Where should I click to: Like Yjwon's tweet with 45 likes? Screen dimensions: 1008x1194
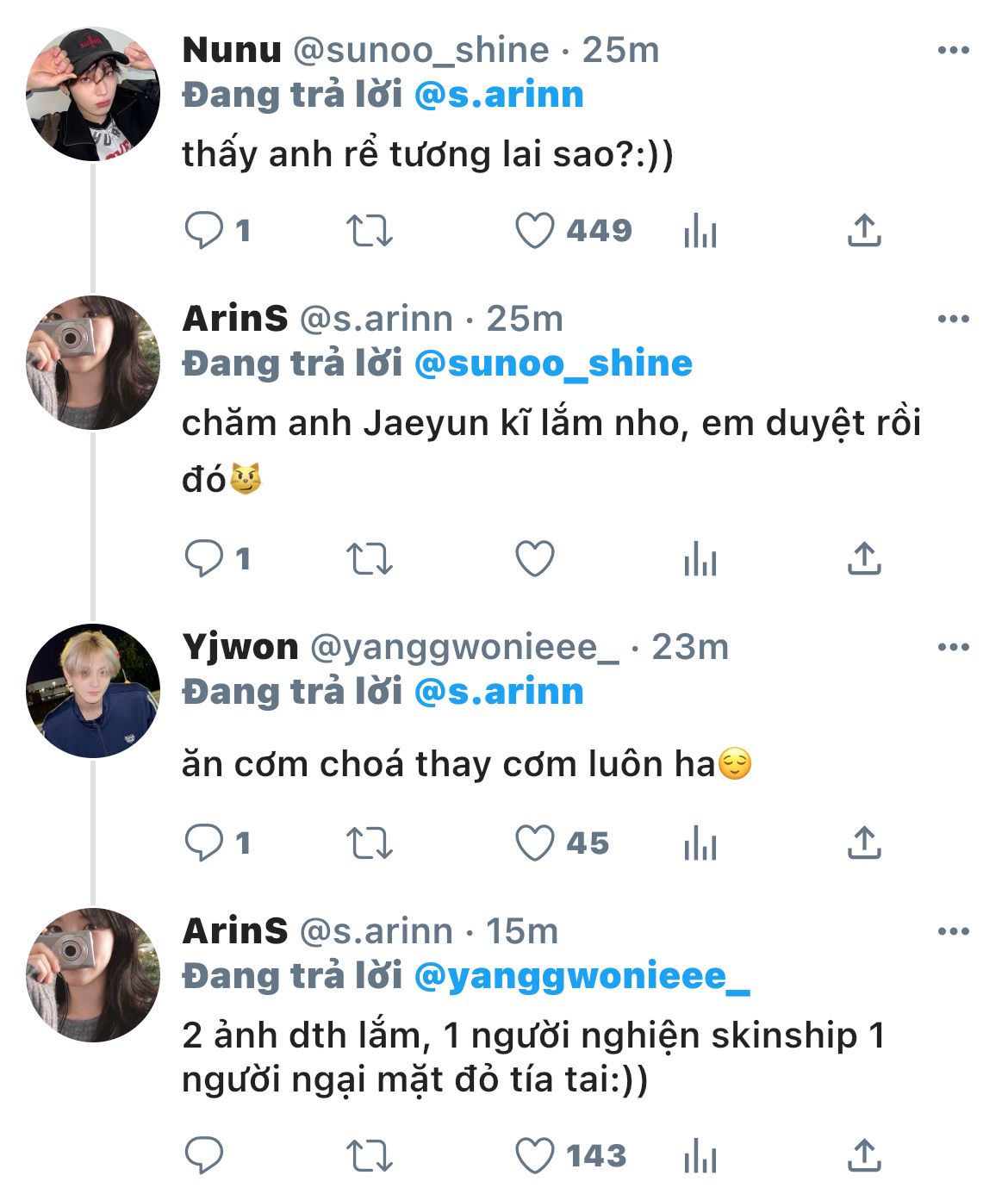(x=534, y=843)
